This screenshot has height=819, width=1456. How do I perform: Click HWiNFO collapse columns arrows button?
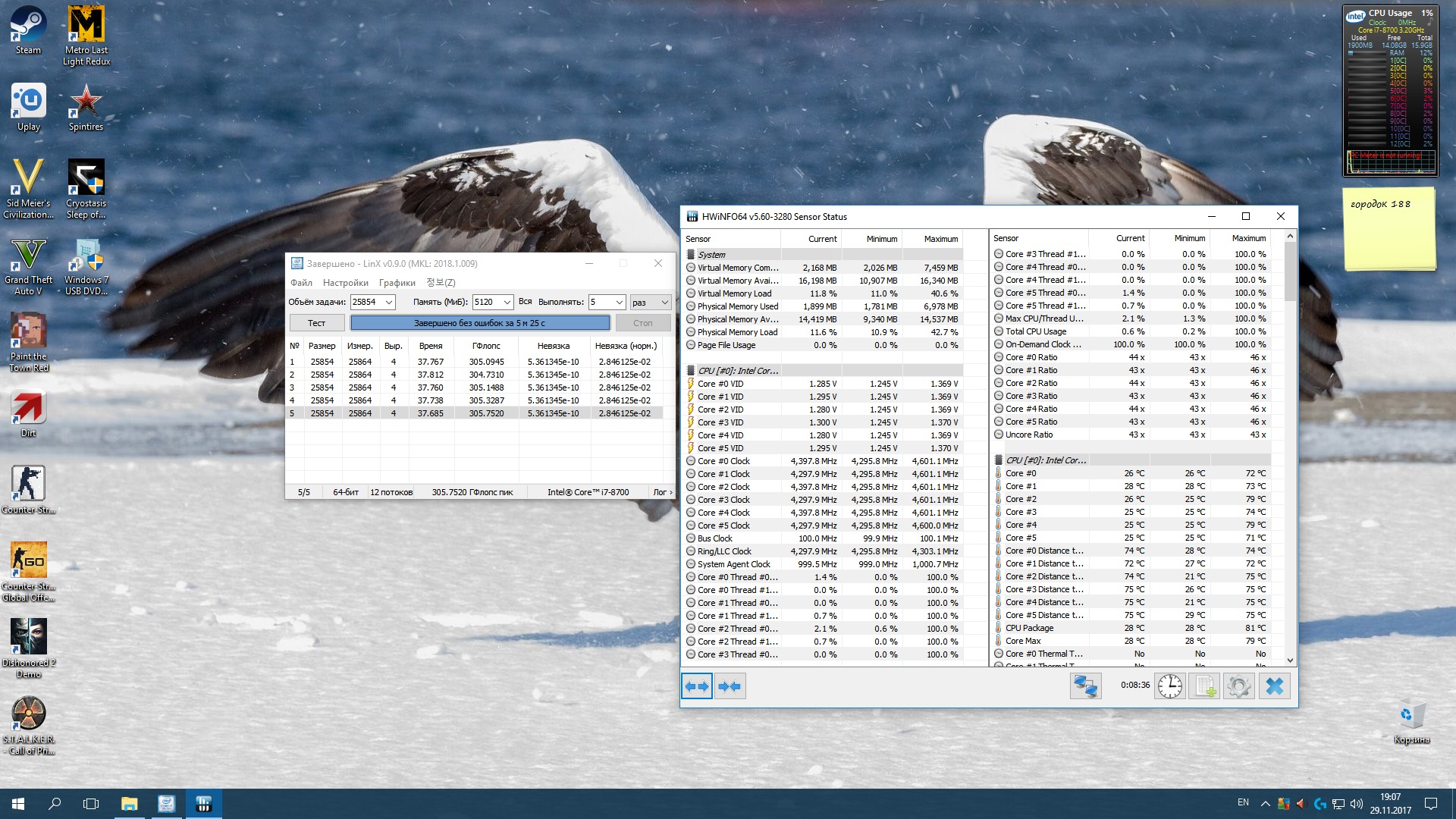point(730,686)
